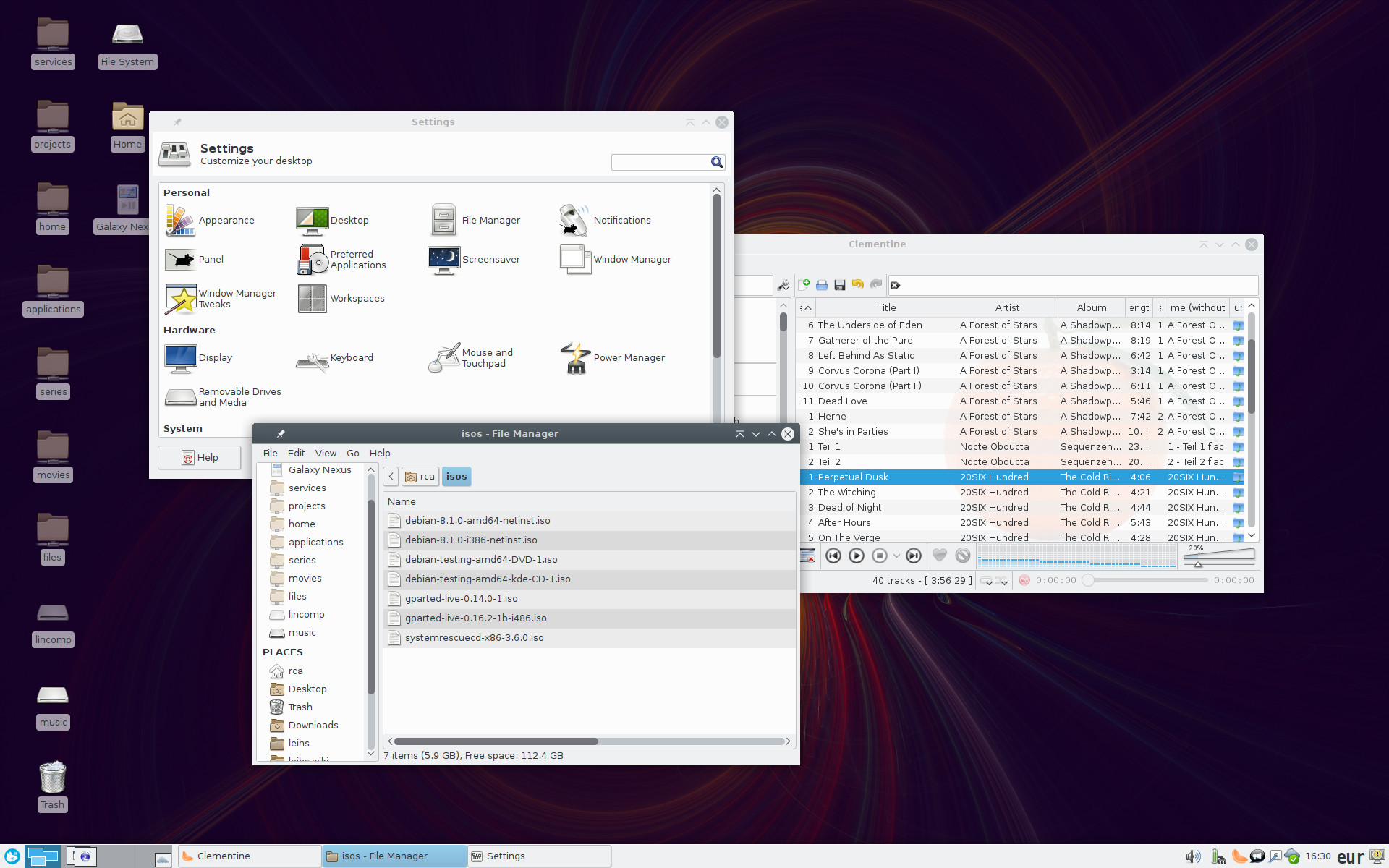This screenshot has height=868, width=1389.
Task: Open Power Manager settings
Action: tap(613, 358)
